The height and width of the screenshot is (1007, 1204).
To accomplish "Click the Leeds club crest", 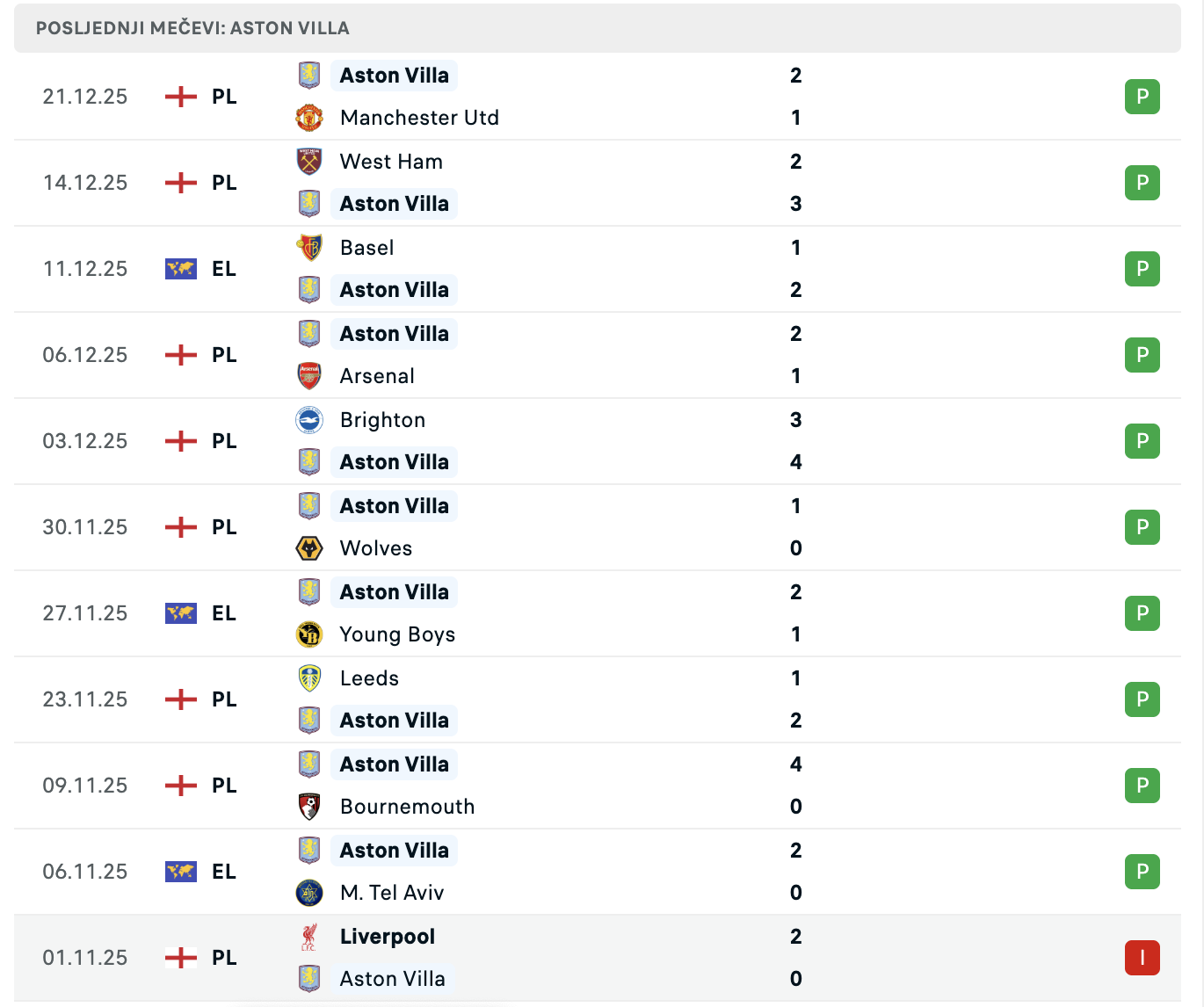I will 309,678.
